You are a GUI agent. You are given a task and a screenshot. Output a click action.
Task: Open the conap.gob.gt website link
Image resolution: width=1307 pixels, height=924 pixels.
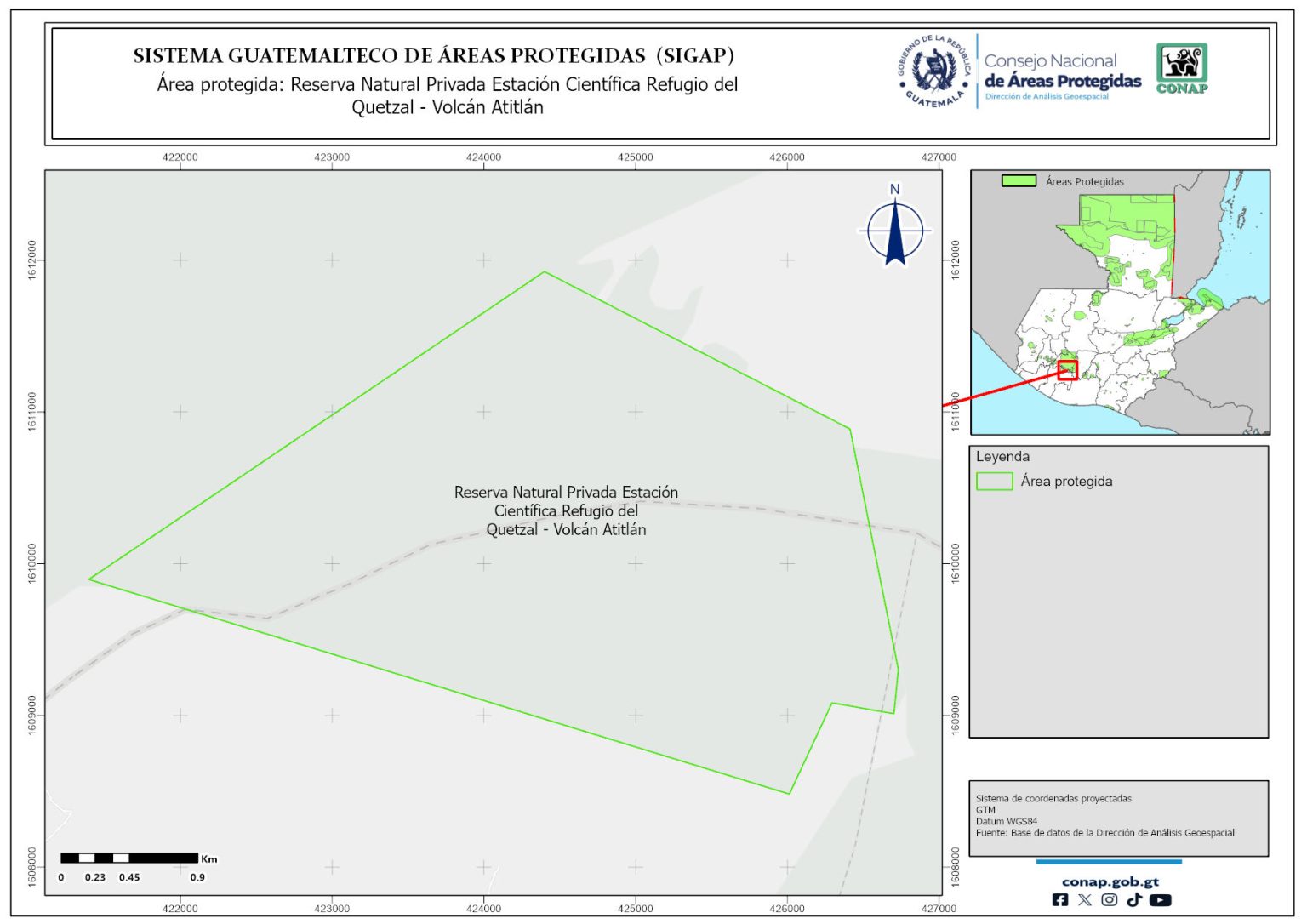pos(1110,881)
